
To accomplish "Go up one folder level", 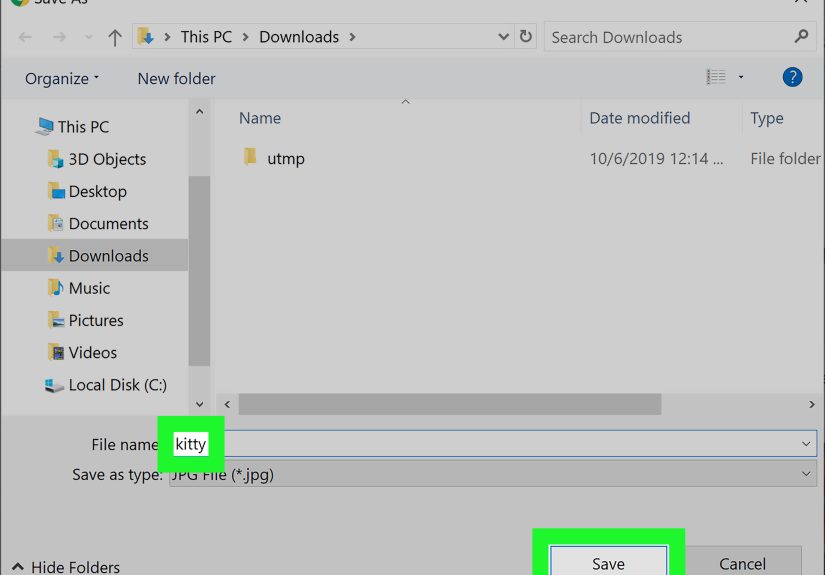I will click(115, 37).
